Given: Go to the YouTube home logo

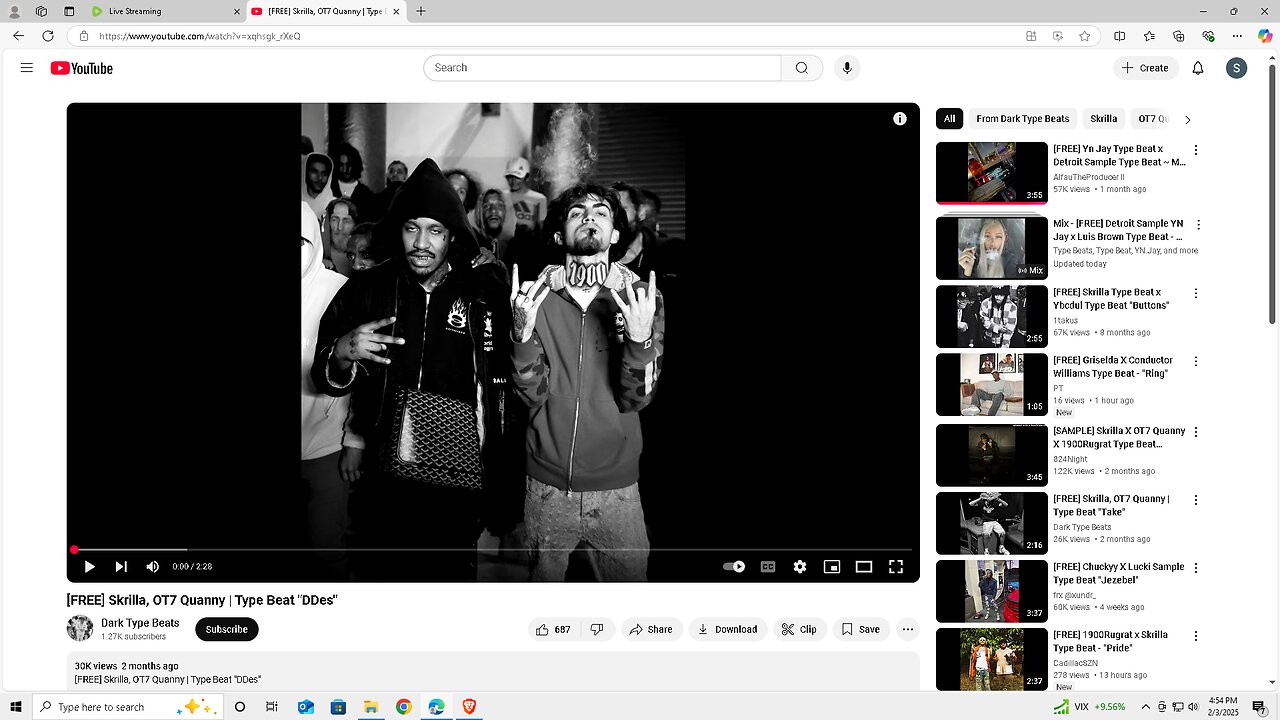Looking at the screenshot, I should (x=82, y=68).
